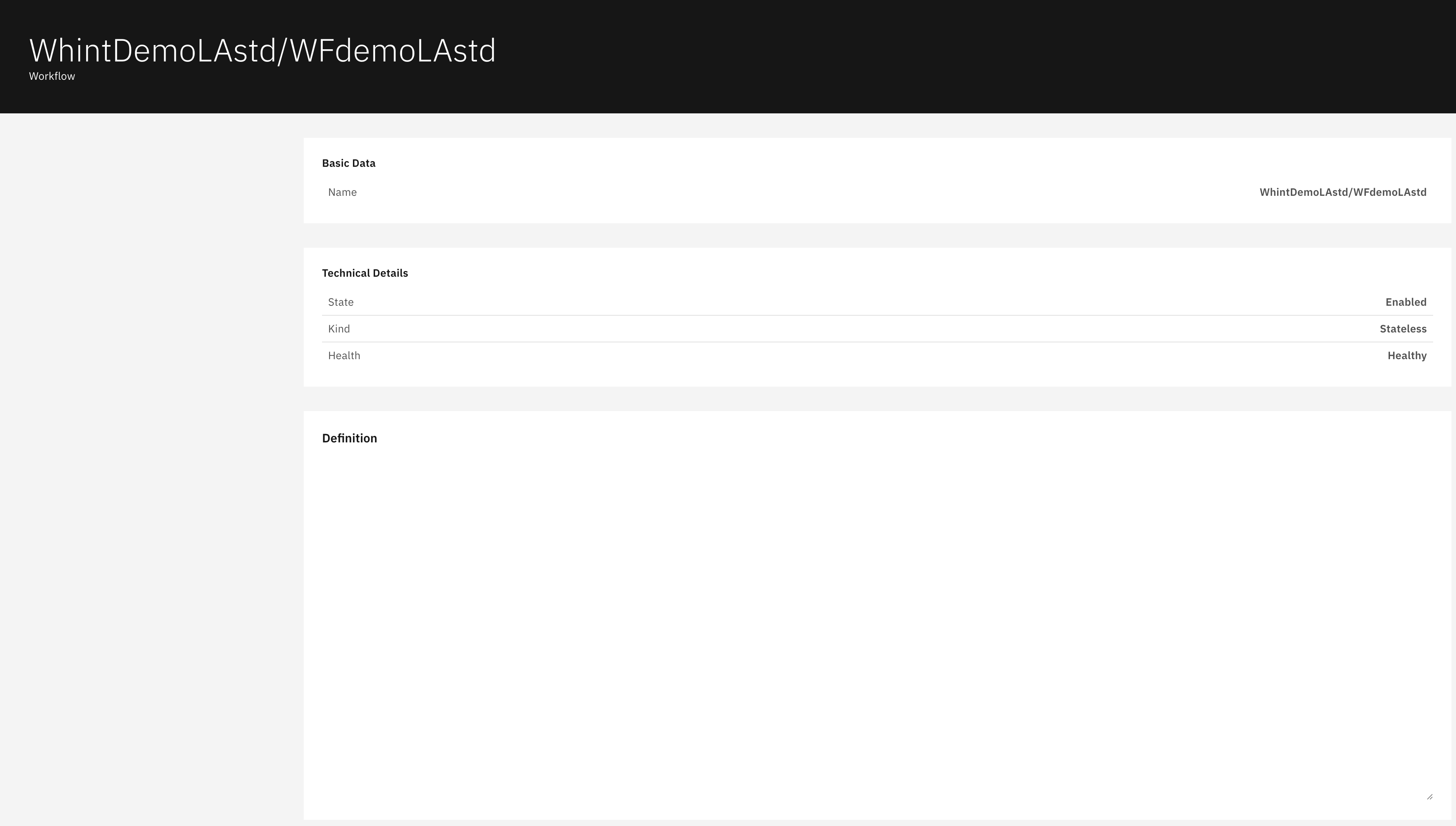This screenshot has height=826, width=1456.
Task: Select the Name value WhintDemoLAstd/WFdemoLAstd
Action: (x=1343, y=192)
